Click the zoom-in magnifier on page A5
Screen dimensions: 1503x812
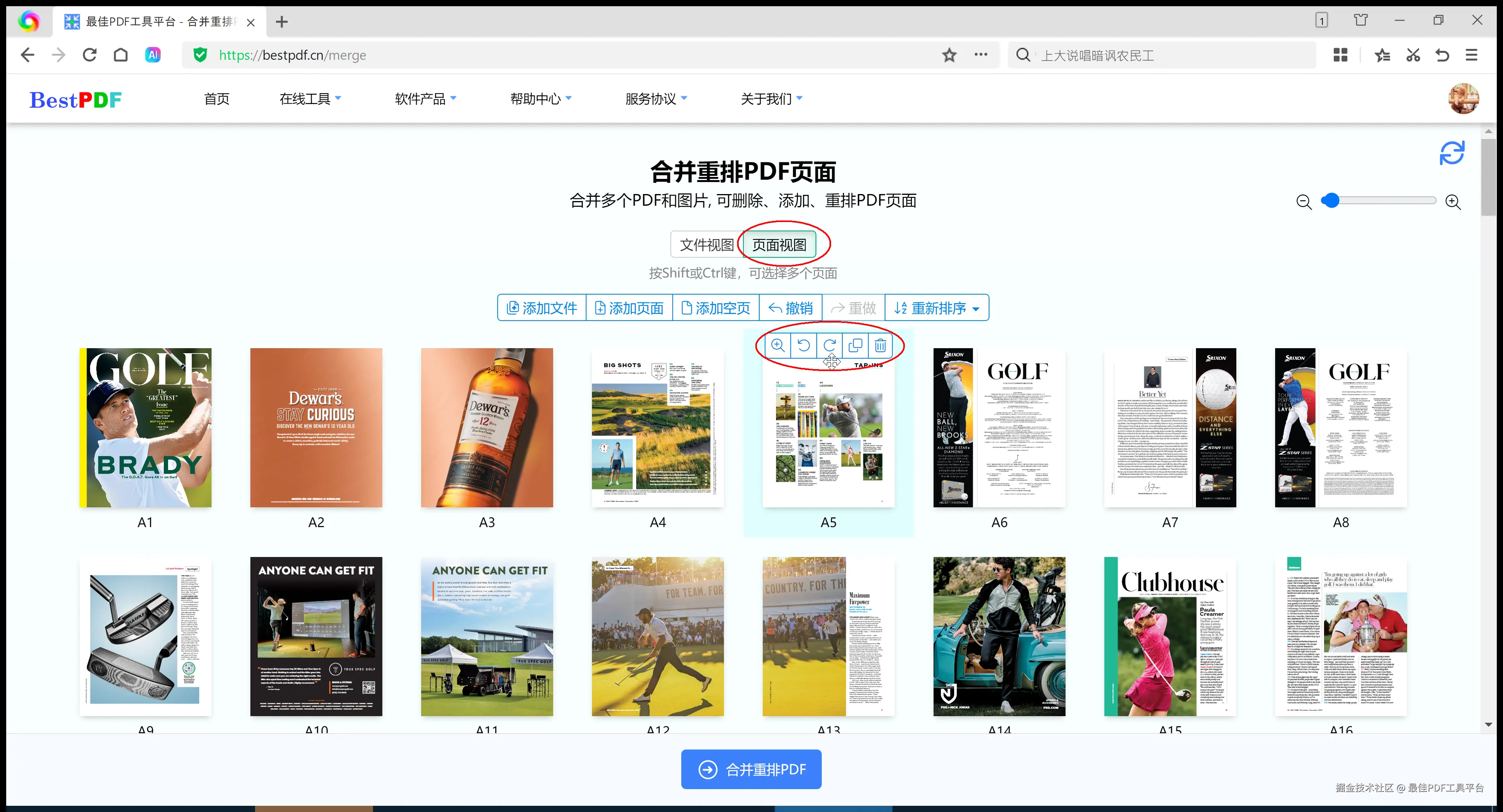778,345
